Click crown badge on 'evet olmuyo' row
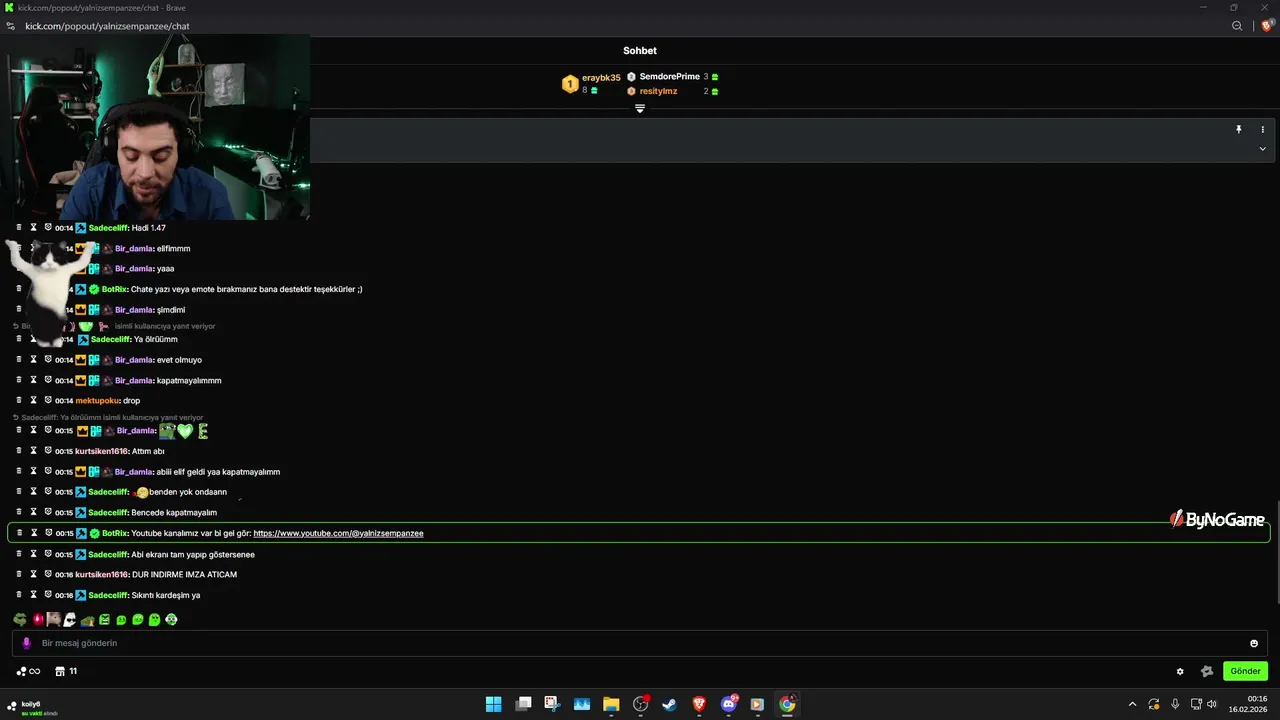This screenshot has width=1280, height=720. 81,360
